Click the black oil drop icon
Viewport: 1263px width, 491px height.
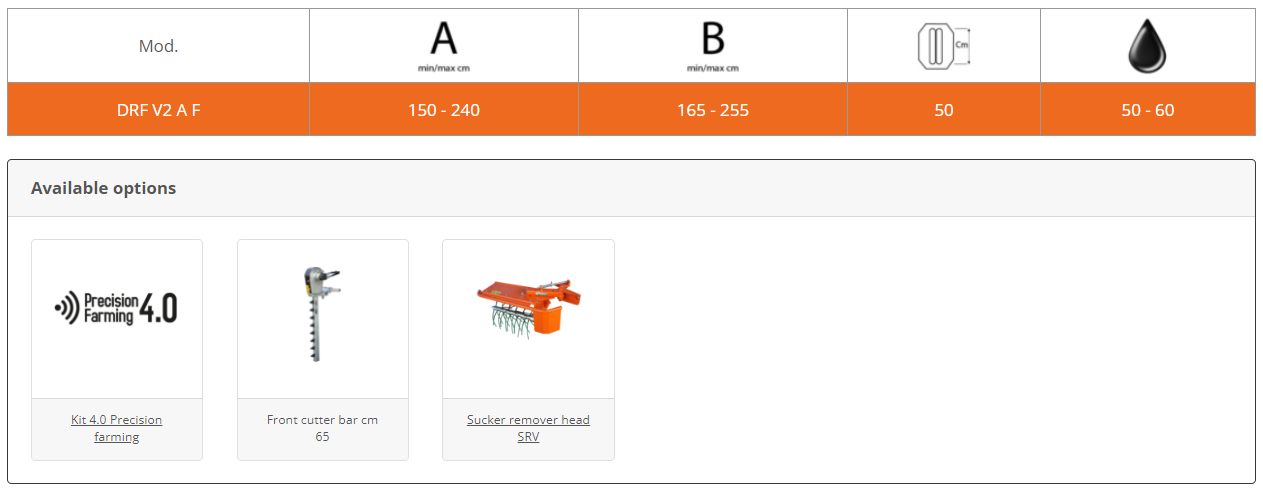pos(1147,46)
